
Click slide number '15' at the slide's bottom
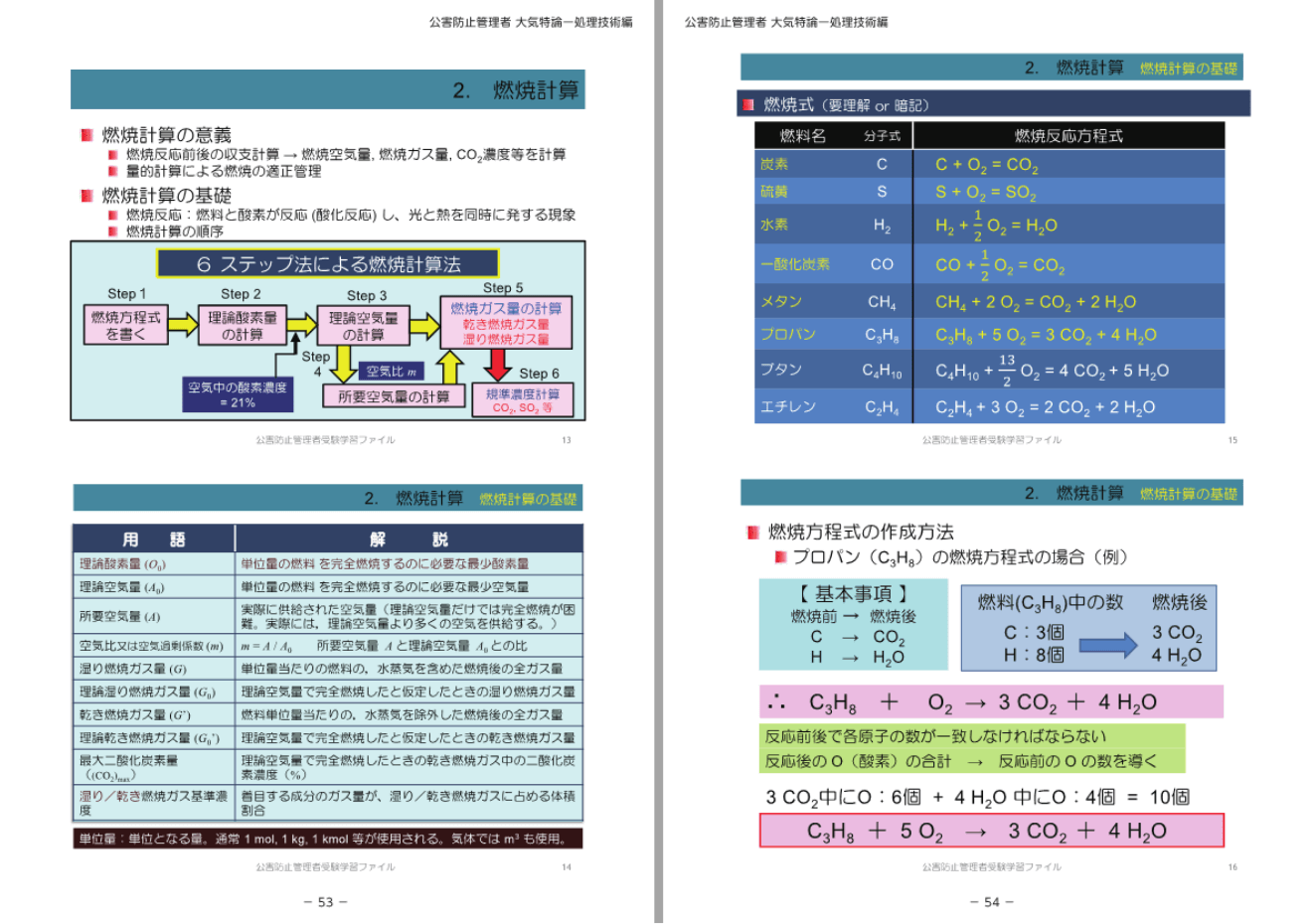click(1232, 440)
